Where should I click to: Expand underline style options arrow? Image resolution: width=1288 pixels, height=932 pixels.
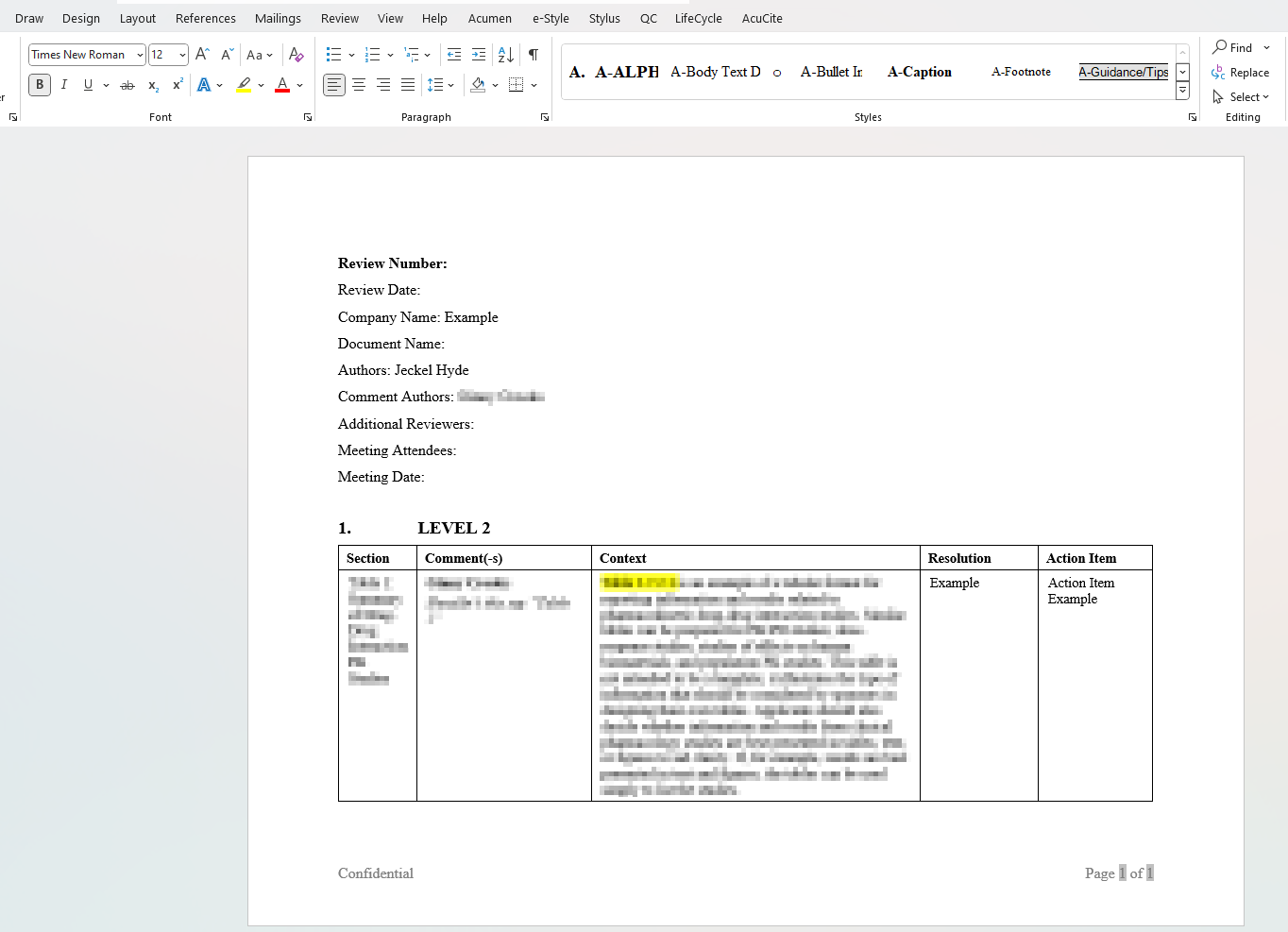106,85
